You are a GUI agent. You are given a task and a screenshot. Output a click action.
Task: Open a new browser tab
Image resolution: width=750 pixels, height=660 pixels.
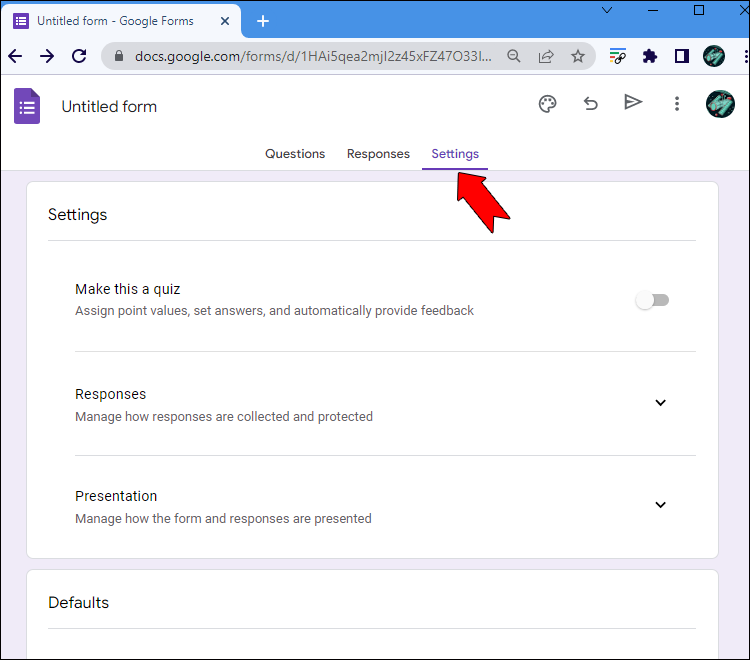tap(263, 21)
